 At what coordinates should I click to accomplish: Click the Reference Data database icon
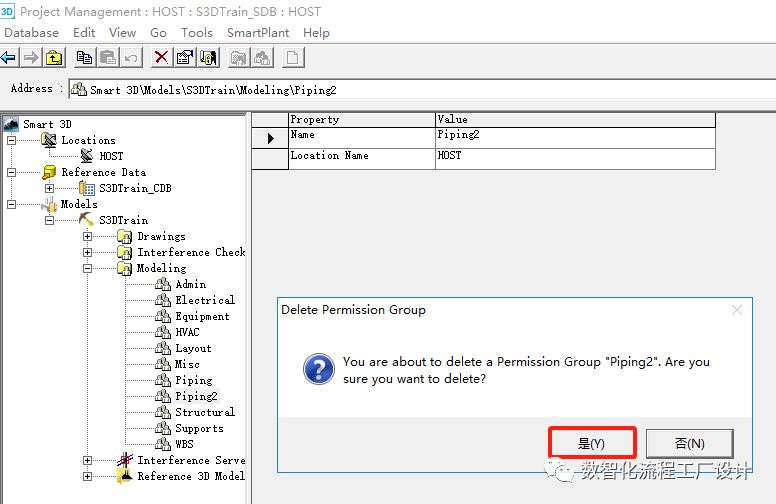(49, 172)
